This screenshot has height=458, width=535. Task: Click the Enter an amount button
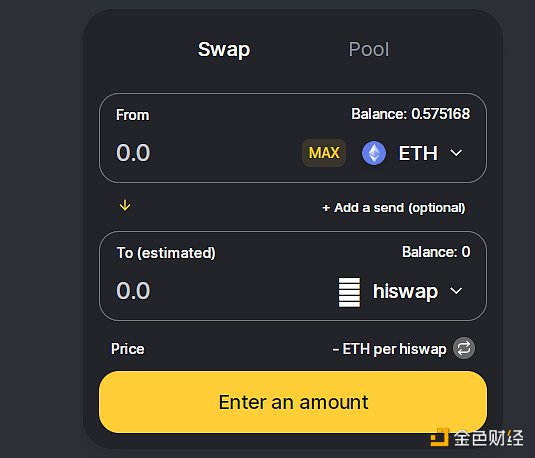tap(293, 402)
